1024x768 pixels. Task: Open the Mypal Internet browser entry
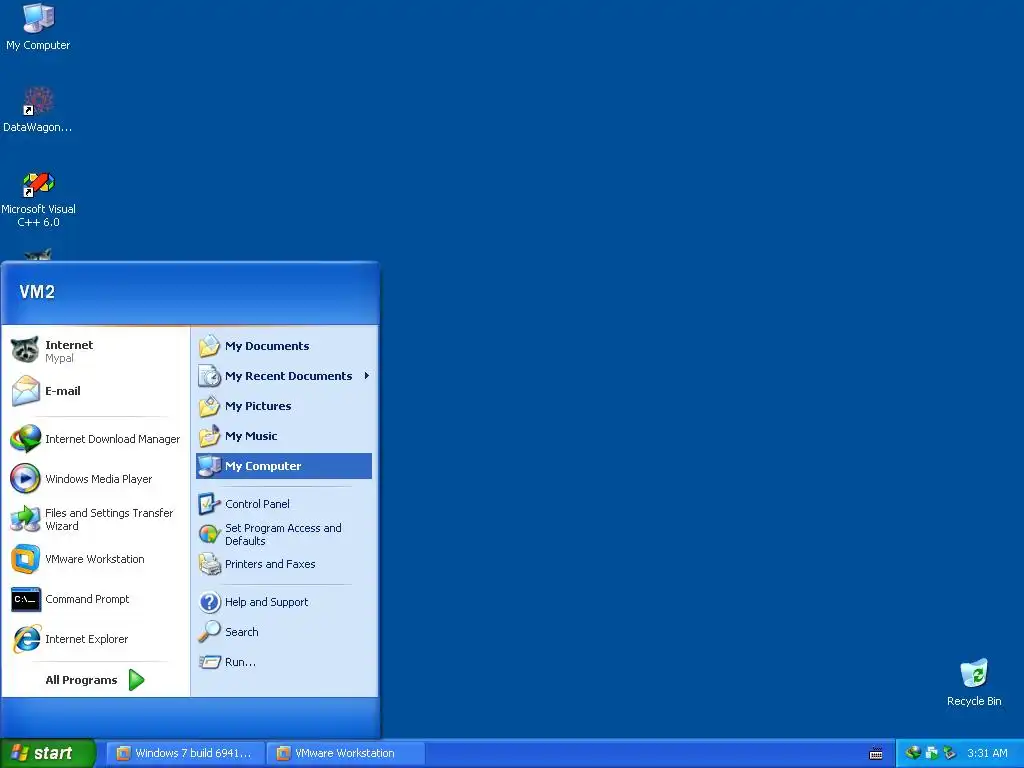pos(95,351)
